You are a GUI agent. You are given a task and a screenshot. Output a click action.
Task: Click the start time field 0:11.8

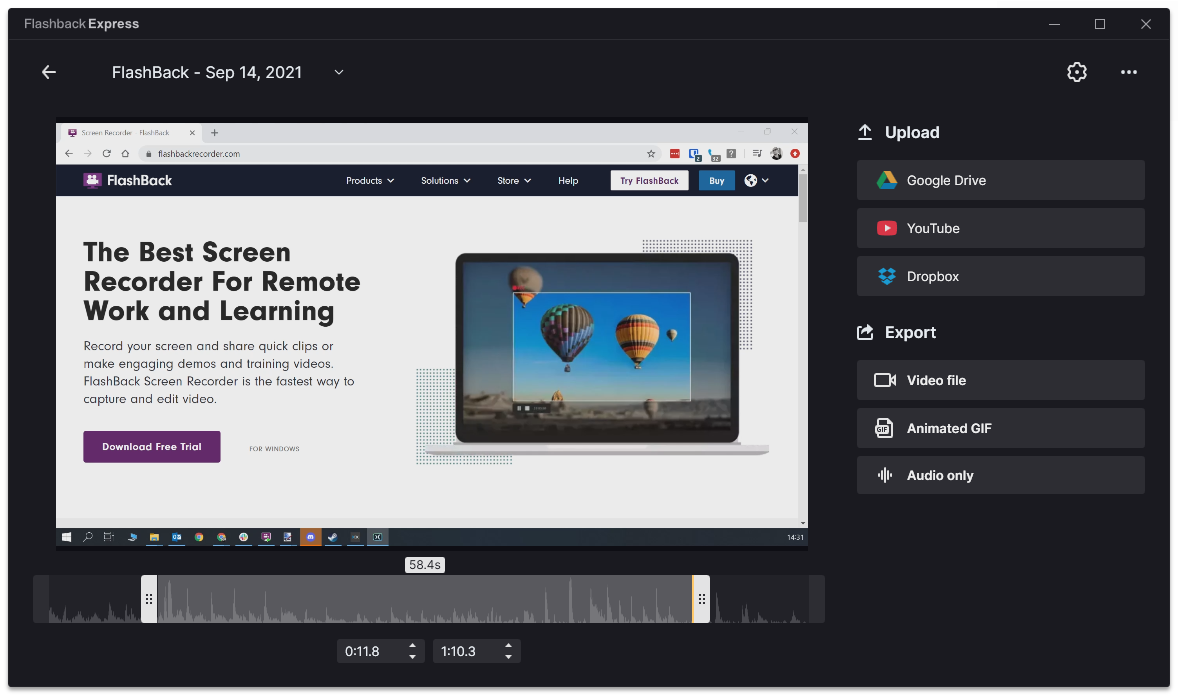[373, 651]
